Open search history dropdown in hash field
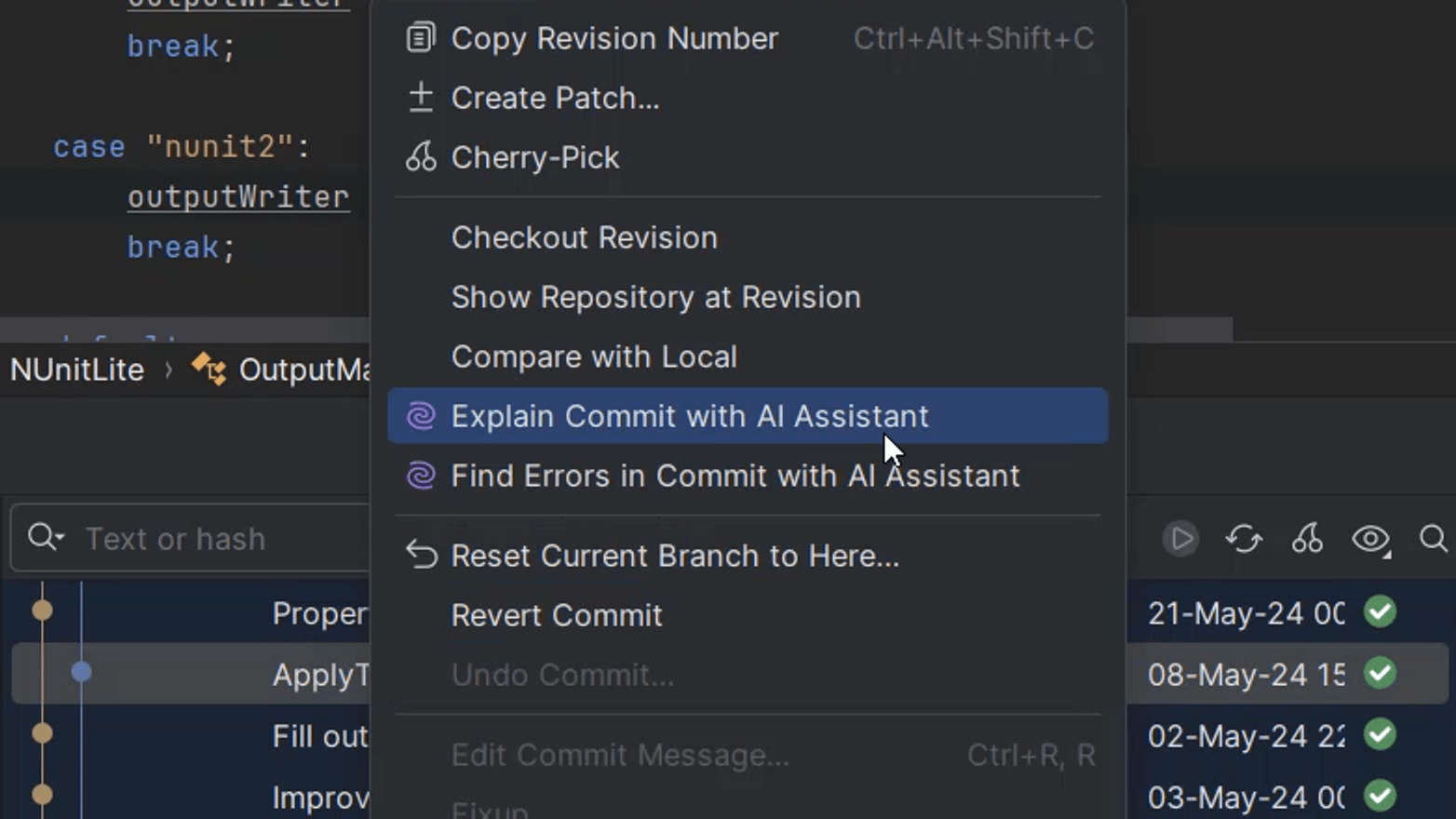The height and width of the screenshot is (819, 1456). coord(46,537)
